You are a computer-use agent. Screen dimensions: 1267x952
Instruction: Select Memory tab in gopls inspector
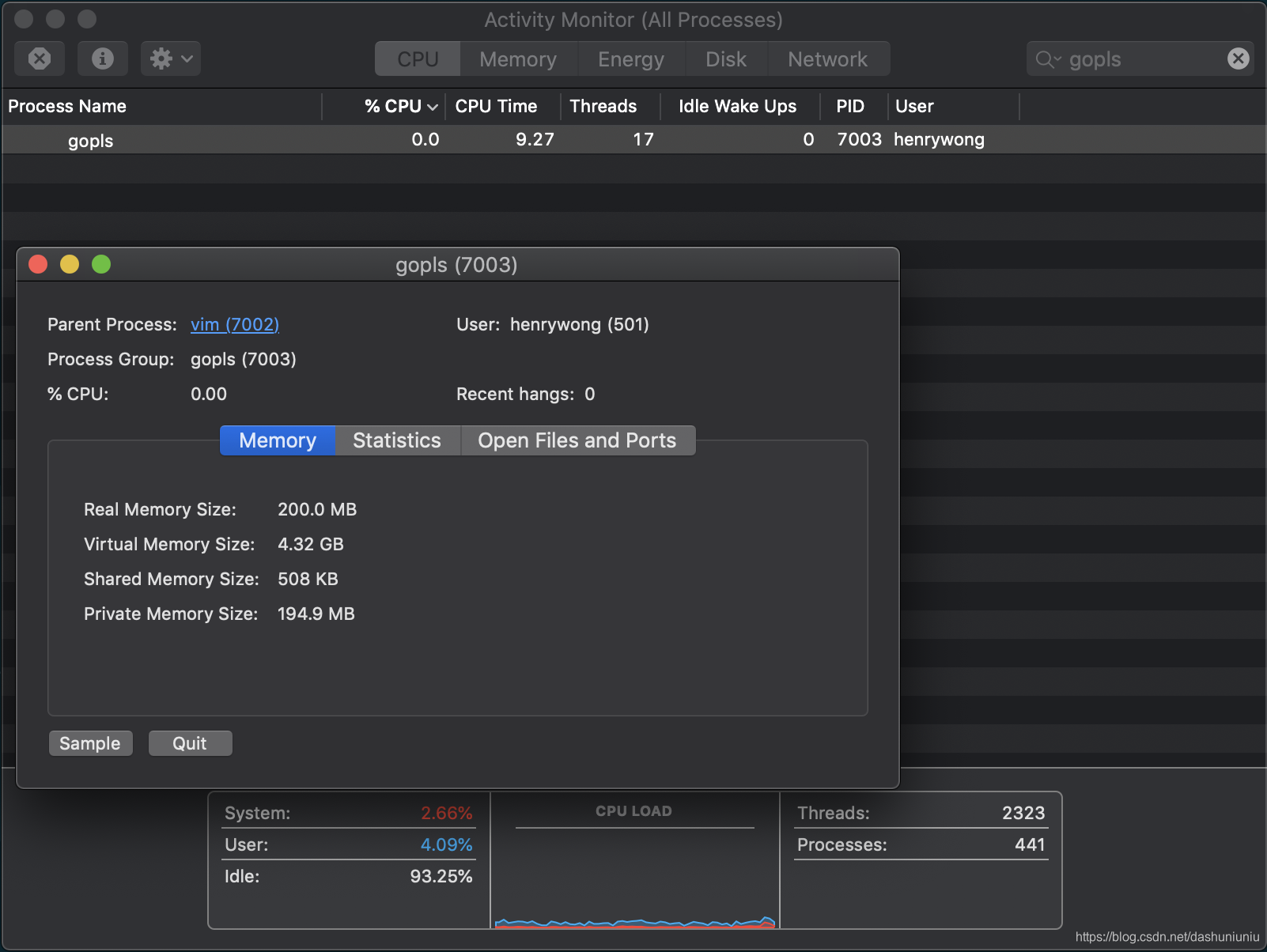click(278, 440)
